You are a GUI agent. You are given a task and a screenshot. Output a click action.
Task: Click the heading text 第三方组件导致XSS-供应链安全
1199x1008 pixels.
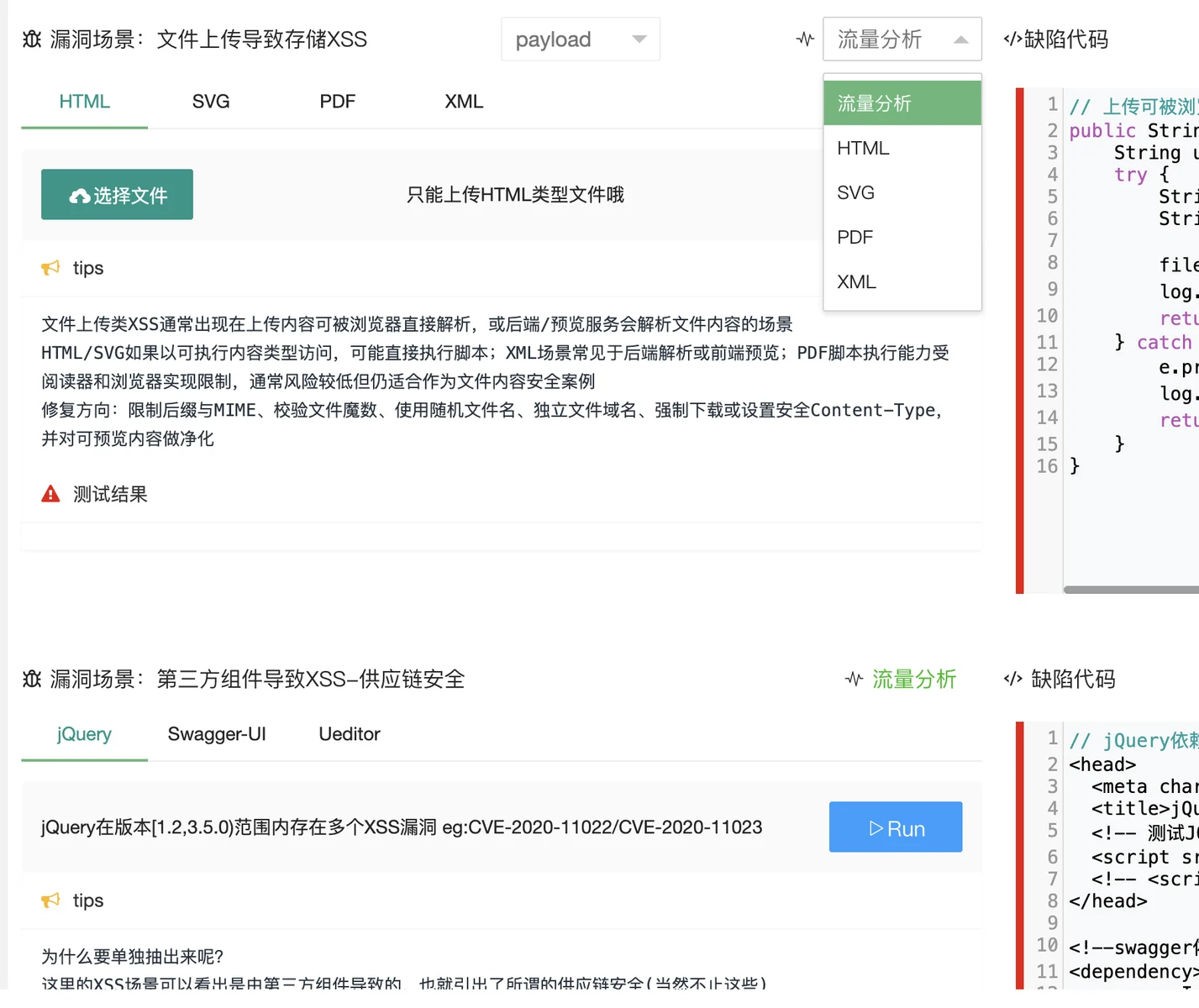(311, 679)
